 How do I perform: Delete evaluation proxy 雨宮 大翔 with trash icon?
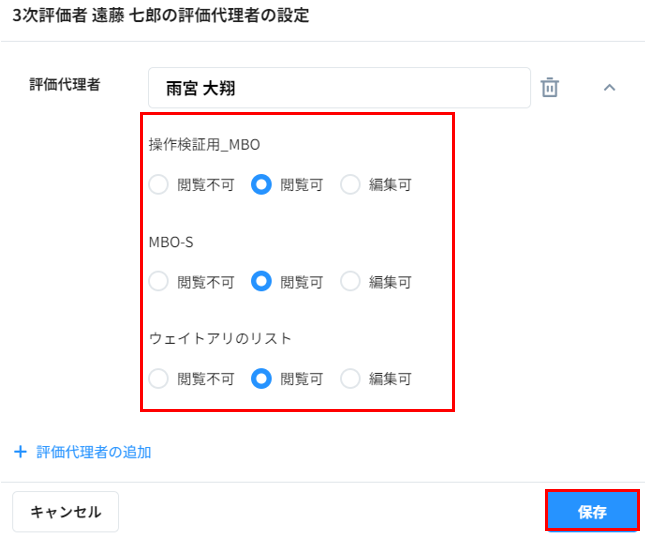click(x=549, y=88)
